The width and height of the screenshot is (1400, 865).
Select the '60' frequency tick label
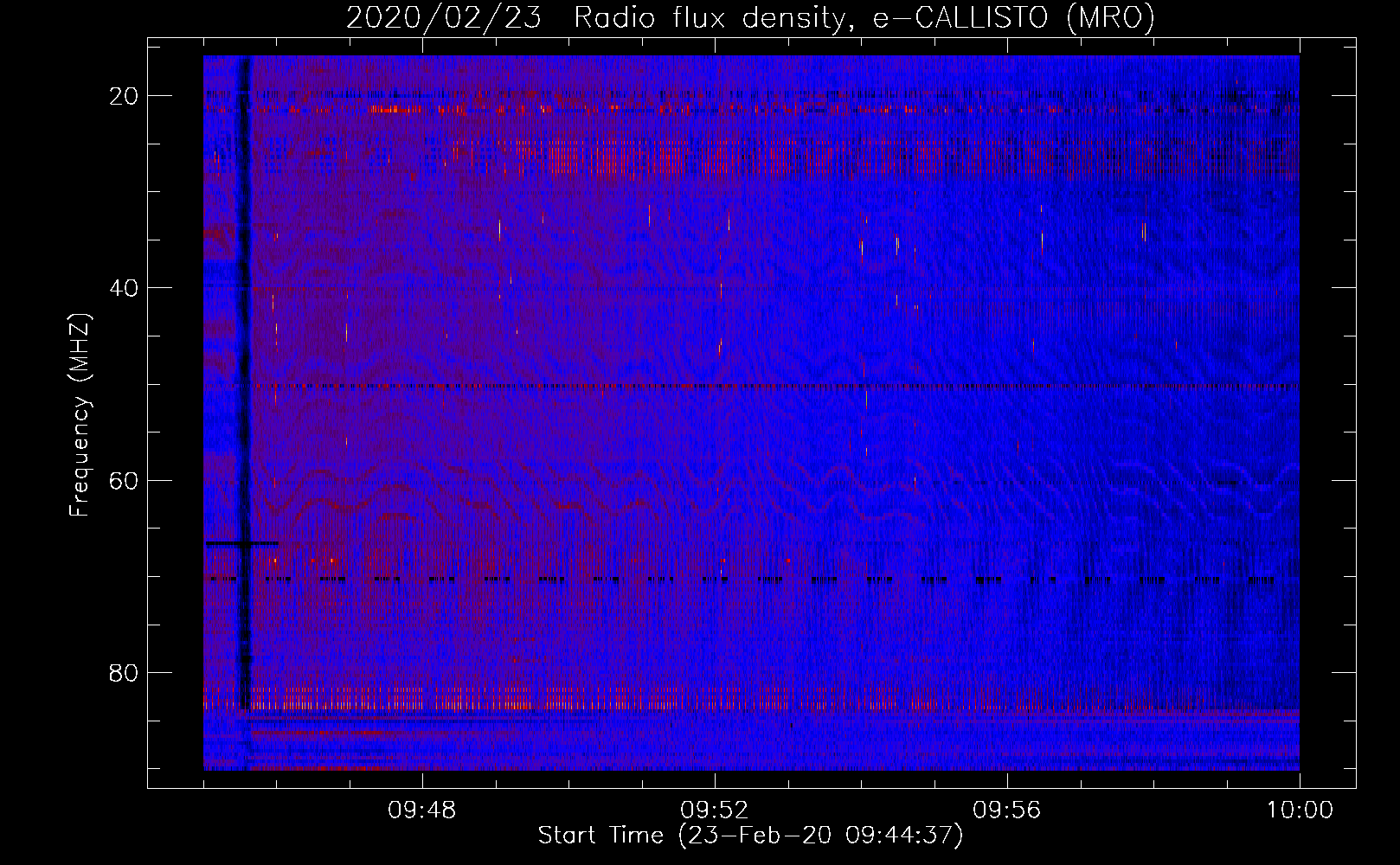[125, 480]
